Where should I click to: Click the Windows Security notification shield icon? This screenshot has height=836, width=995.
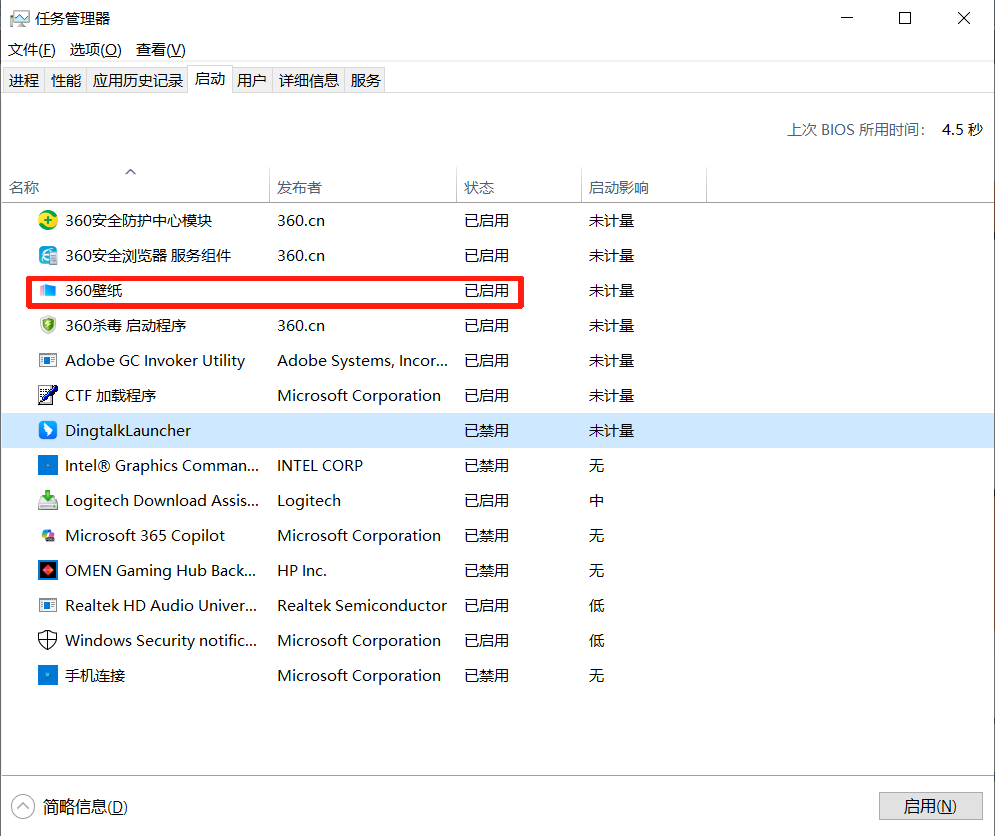point(48,641)
